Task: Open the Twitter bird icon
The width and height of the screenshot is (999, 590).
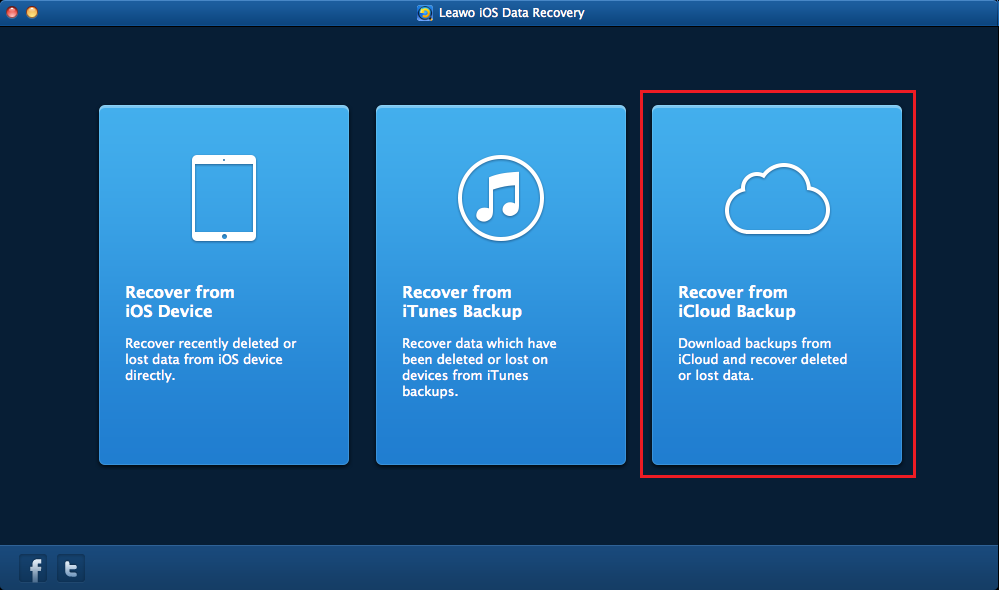Action: [x=71, y=569]
